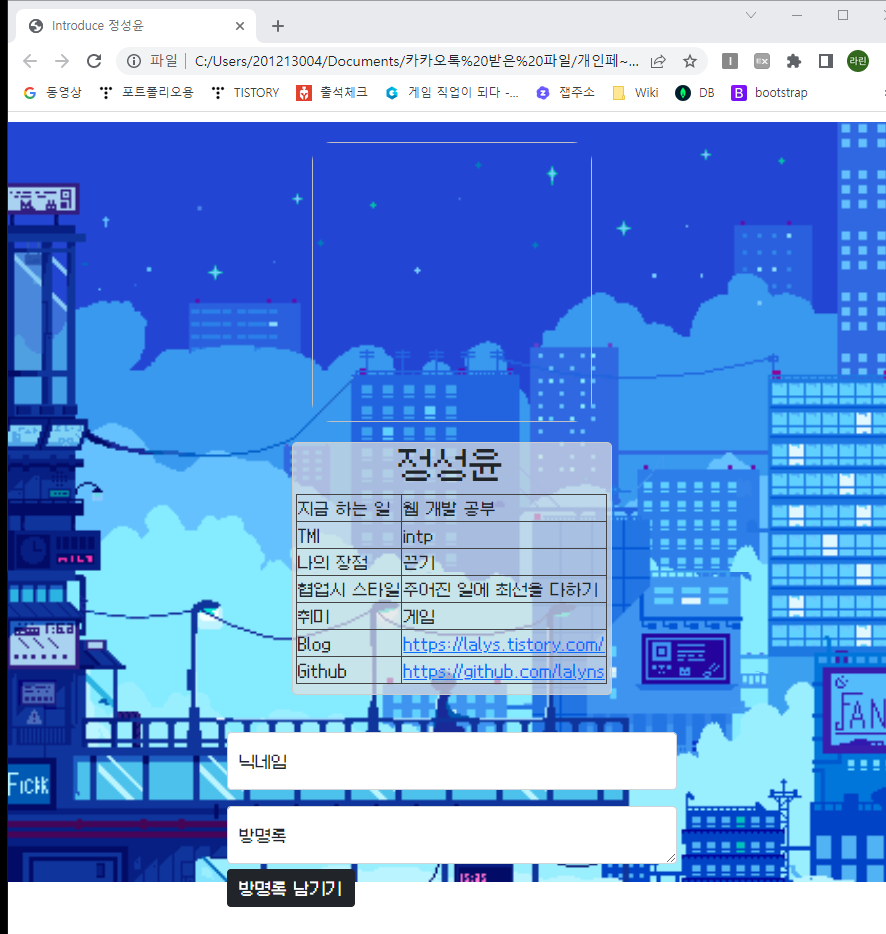Open the 동영상 bookmark
The width and height of the screenshot is (886, 934).
tap(52, 93)
